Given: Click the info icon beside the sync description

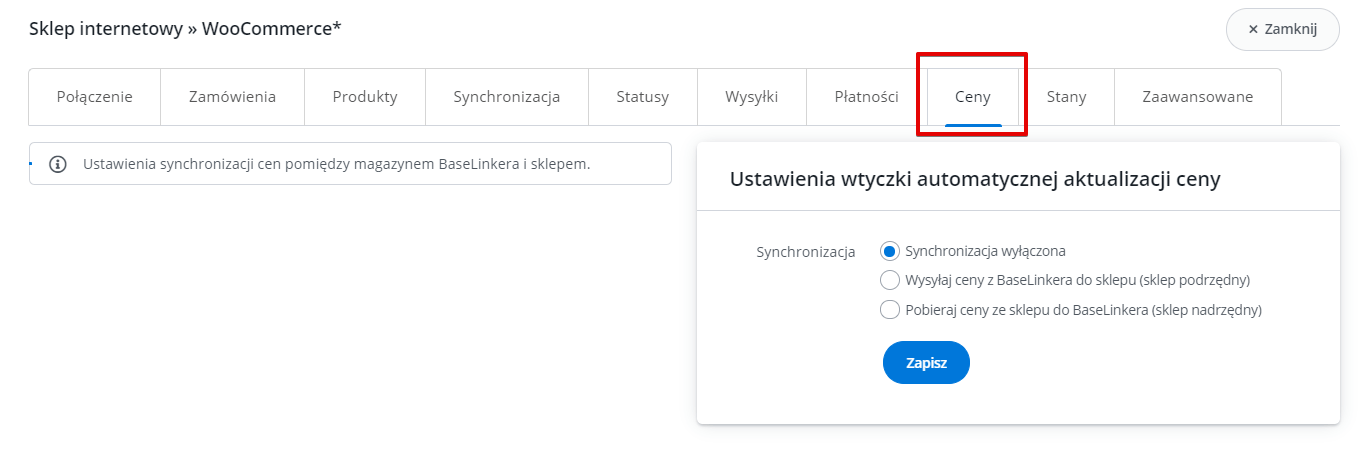Looking at the screenshot, I should (x=58, y=164).
